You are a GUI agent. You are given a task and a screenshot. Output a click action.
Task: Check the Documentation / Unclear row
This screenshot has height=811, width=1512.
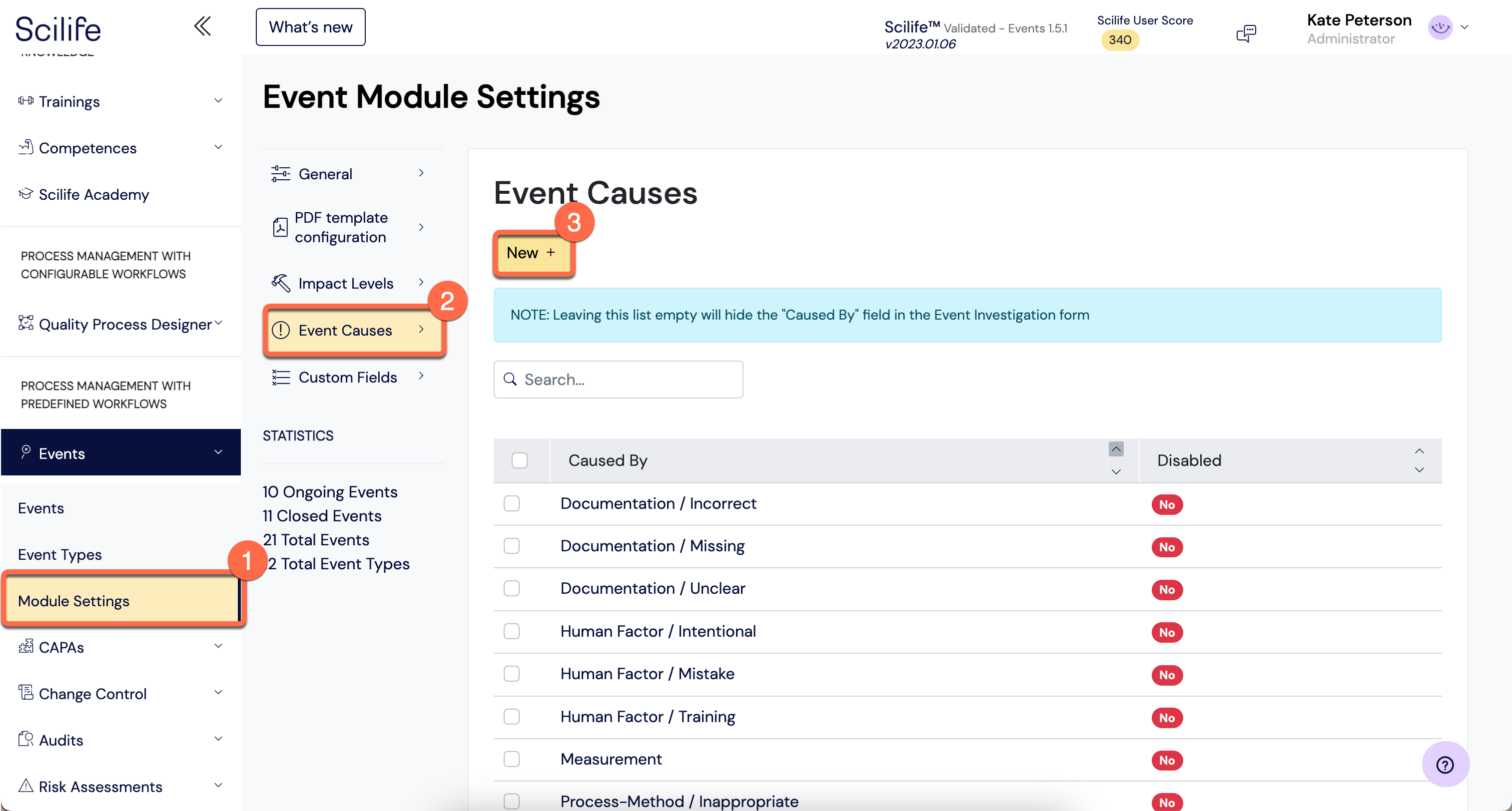point(512,588)
